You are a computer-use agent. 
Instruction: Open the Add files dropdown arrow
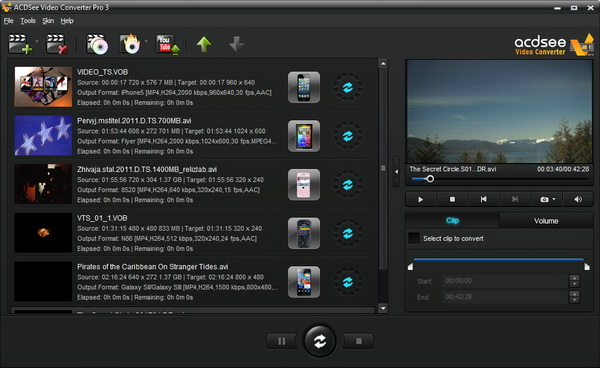click(x=37, y=41)
